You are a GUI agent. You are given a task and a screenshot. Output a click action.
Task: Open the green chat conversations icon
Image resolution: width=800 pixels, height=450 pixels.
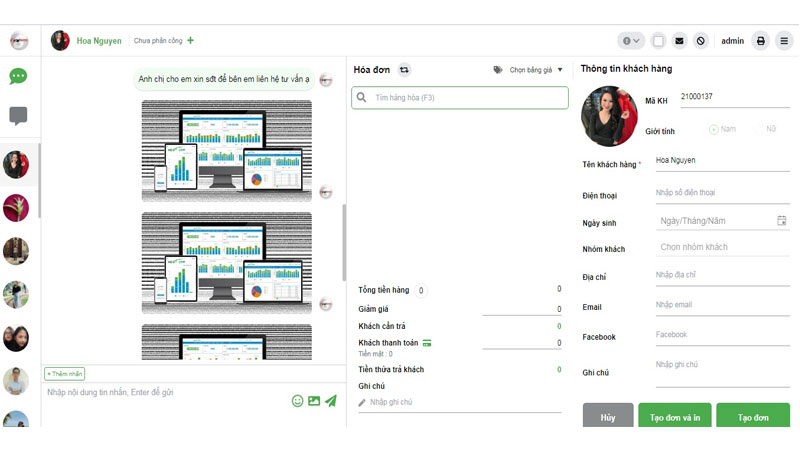pos(18,77)
